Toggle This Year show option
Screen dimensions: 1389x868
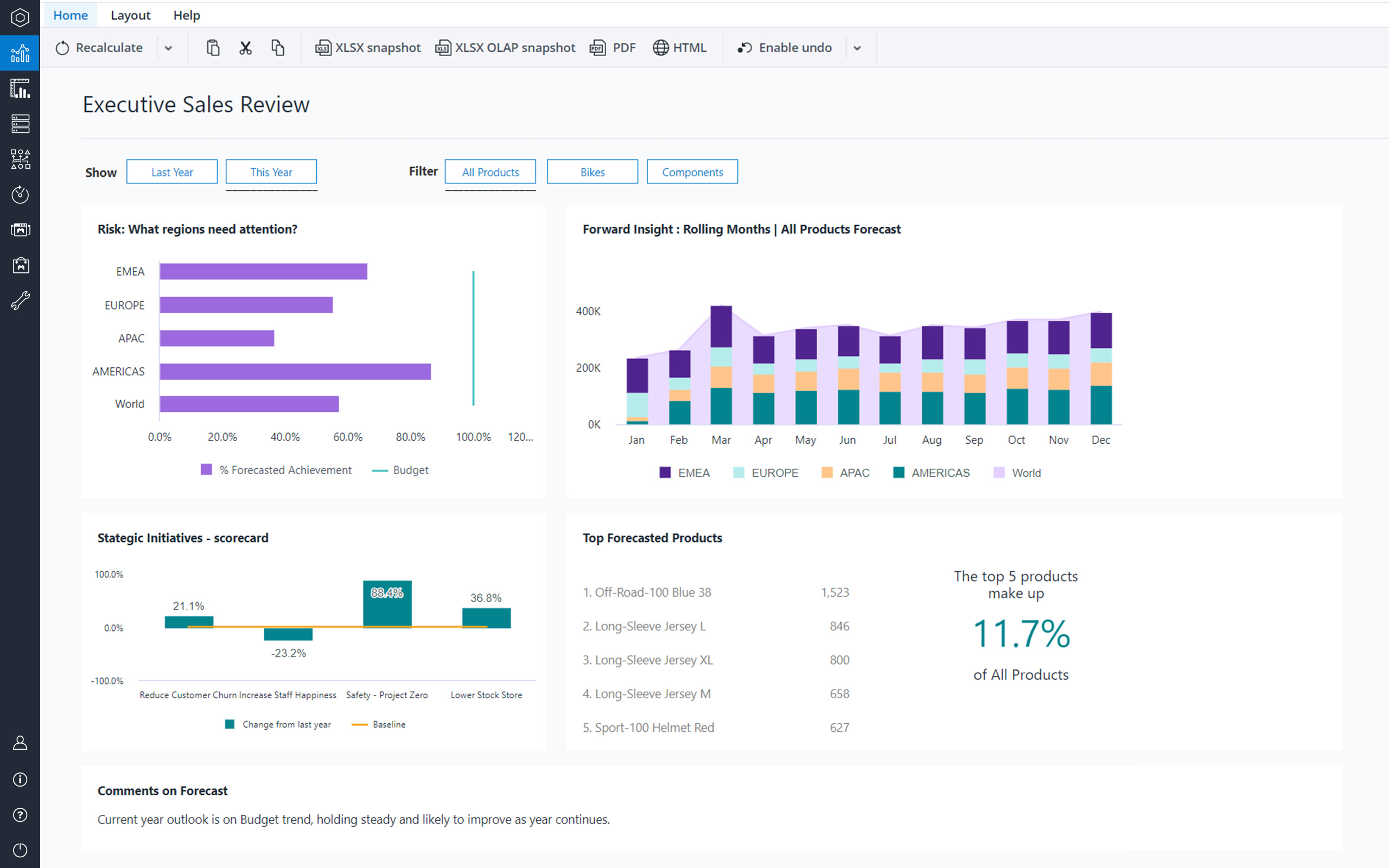(x=271, y=172)
